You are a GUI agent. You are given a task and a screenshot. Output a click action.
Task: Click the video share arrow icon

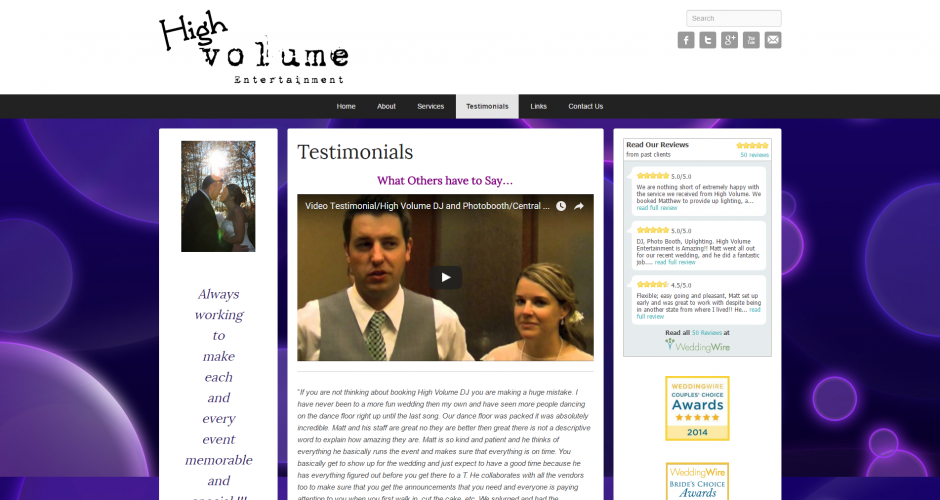pyautogui.click(x=579, y=206)
